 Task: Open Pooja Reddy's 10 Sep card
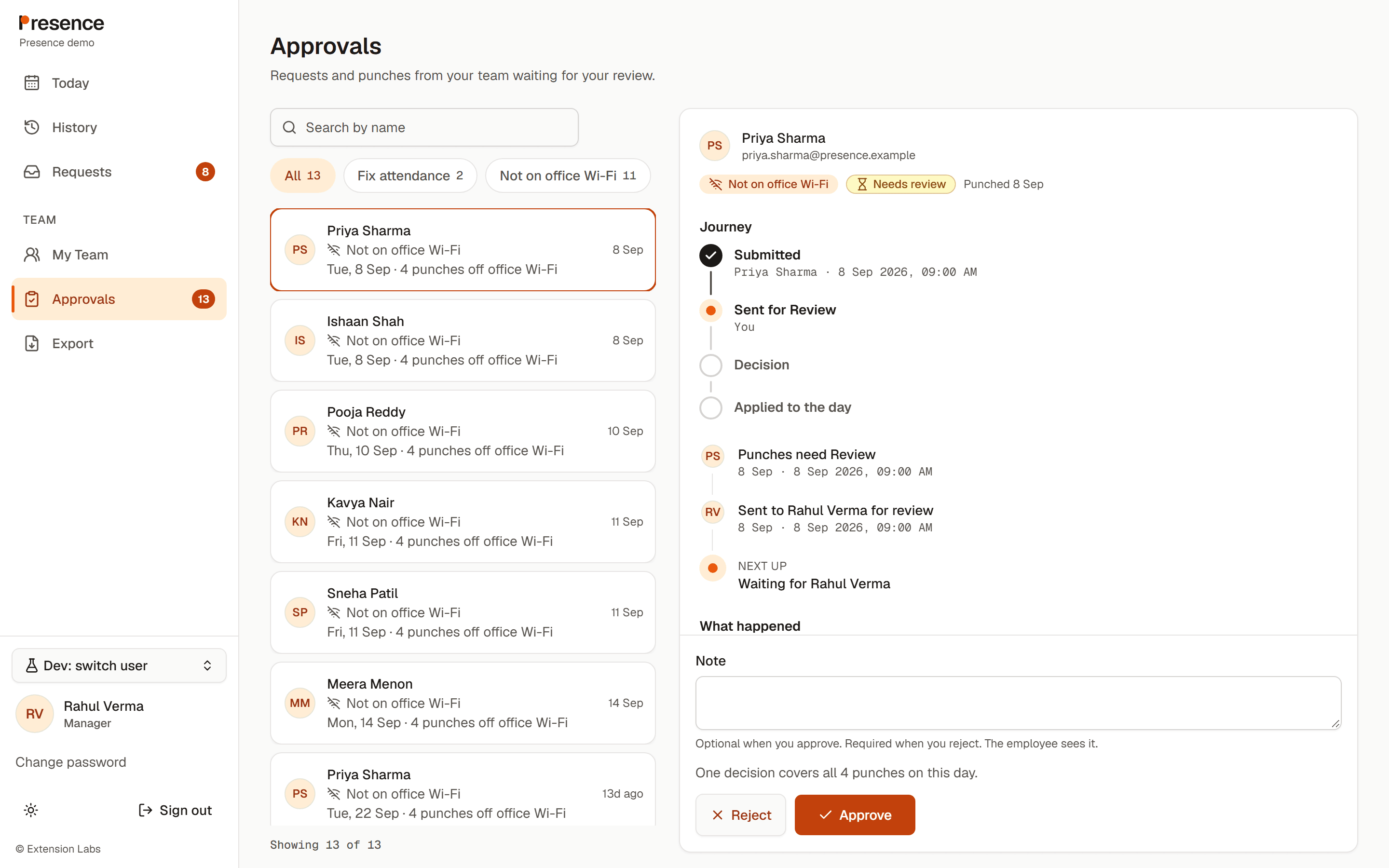coord(463,431)
